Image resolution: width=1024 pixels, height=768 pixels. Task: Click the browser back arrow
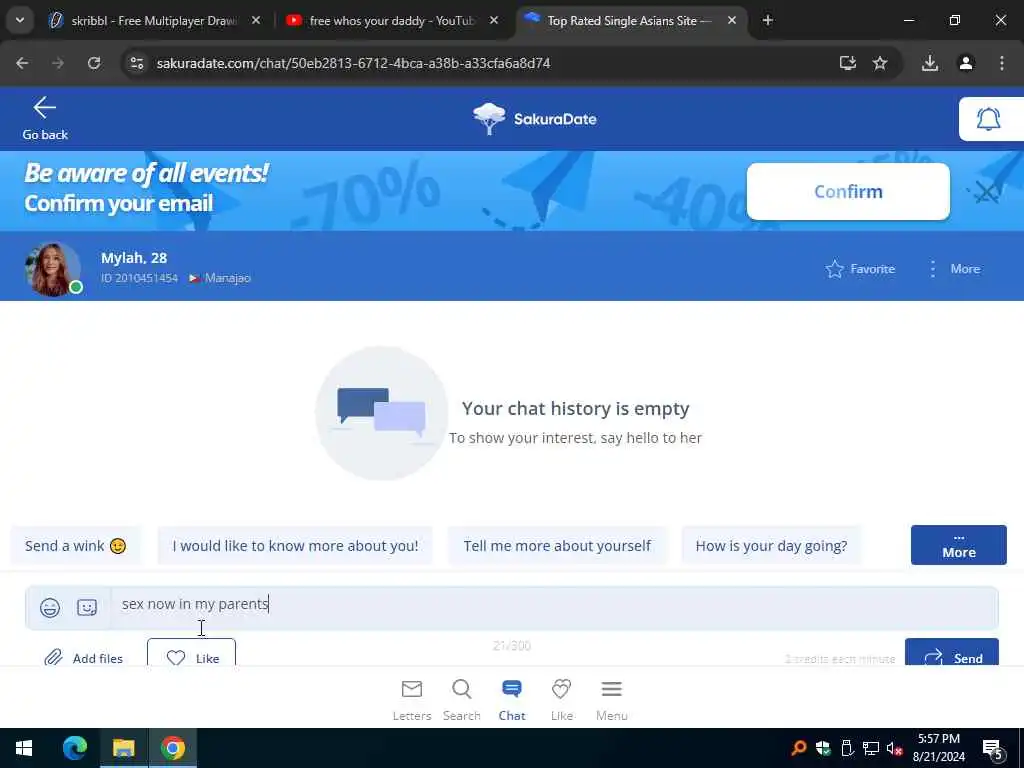tap(22, 63)
